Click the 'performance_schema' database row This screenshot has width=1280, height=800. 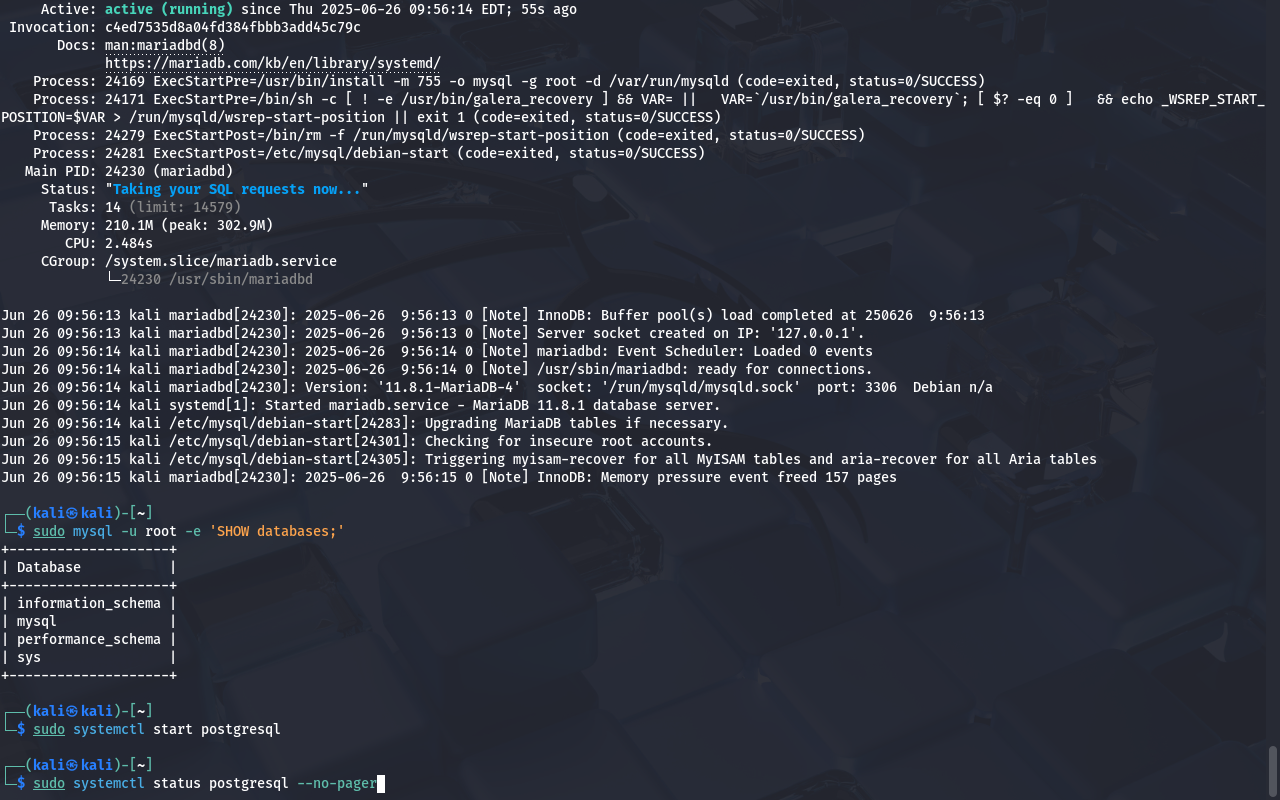tap(89, 639)
